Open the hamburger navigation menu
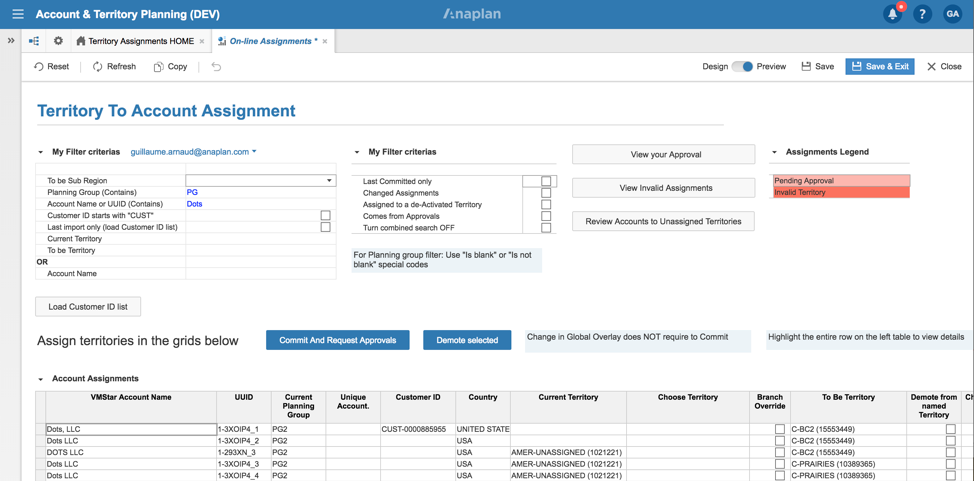 [18, 14]
